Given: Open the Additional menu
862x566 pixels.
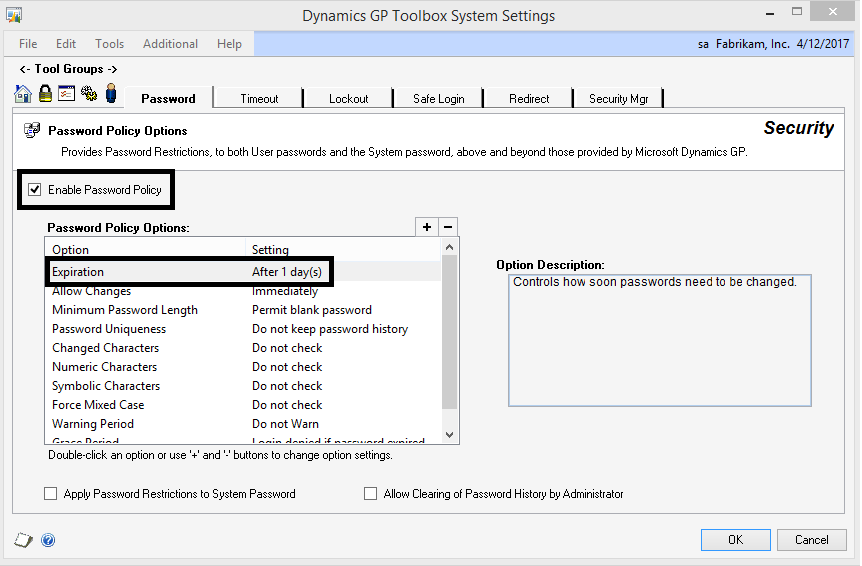Looking at the screenshot, I should pos(170,44).
